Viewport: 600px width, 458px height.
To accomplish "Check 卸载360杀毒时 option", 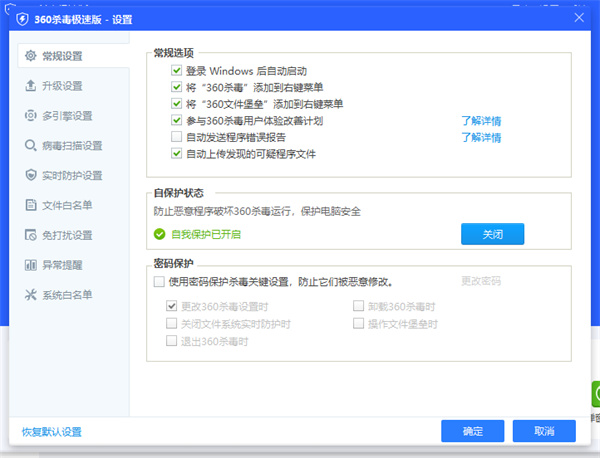I will [358, 306].
